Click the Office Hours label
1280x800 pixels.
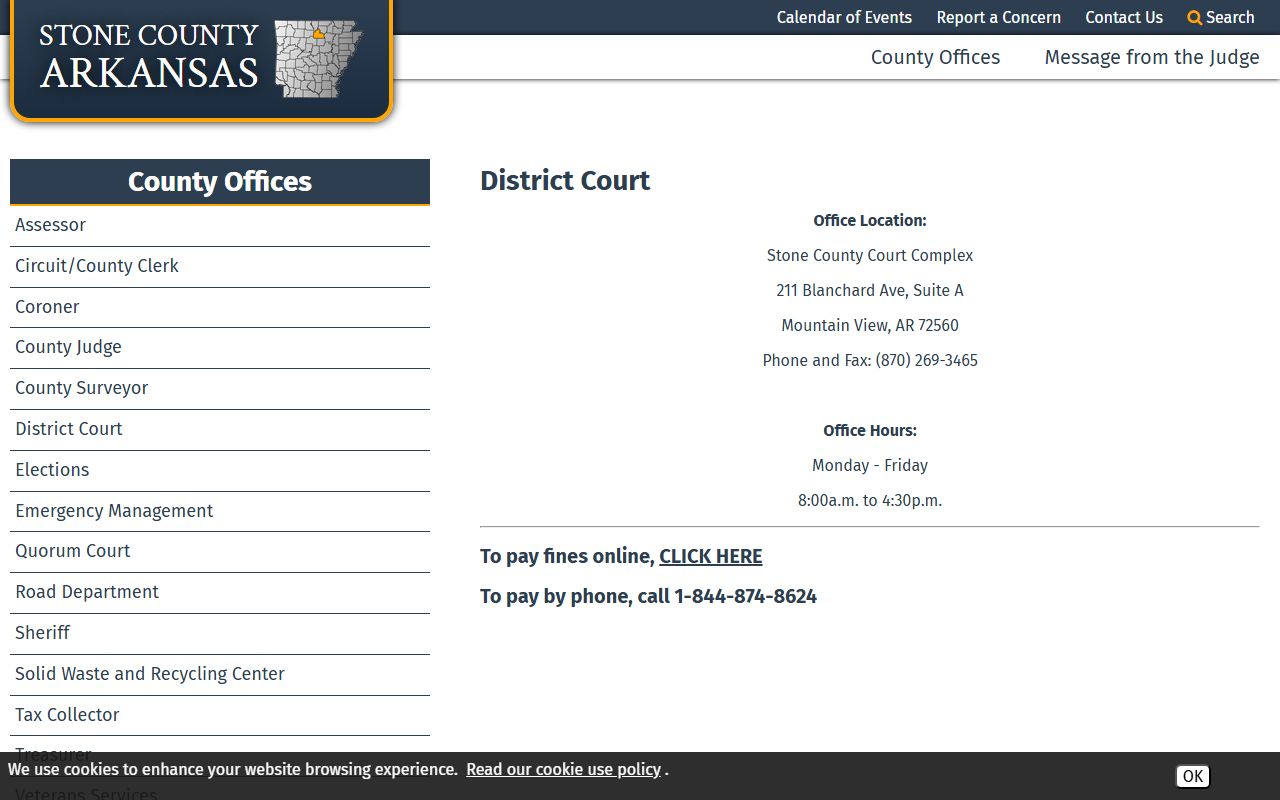(x=870, y=430)
